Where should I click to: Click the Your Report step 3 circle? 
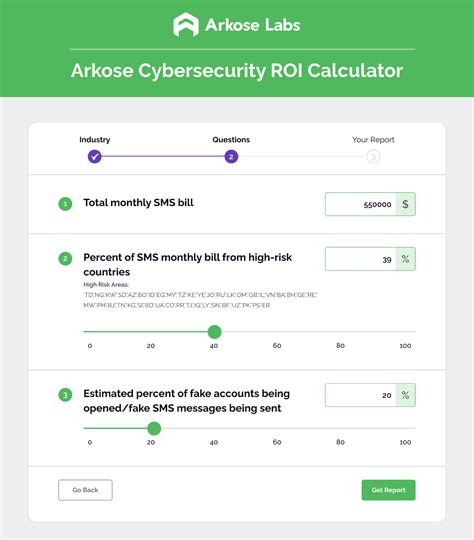(373, 157)
